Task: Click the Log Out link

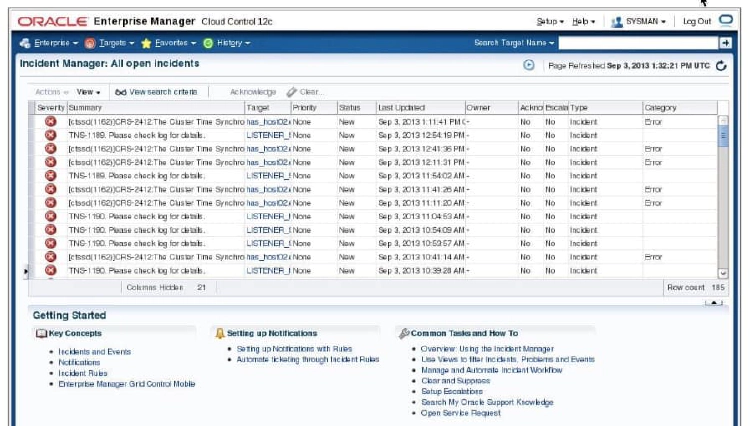Action: pyautogui.click(x=696, y=22)
